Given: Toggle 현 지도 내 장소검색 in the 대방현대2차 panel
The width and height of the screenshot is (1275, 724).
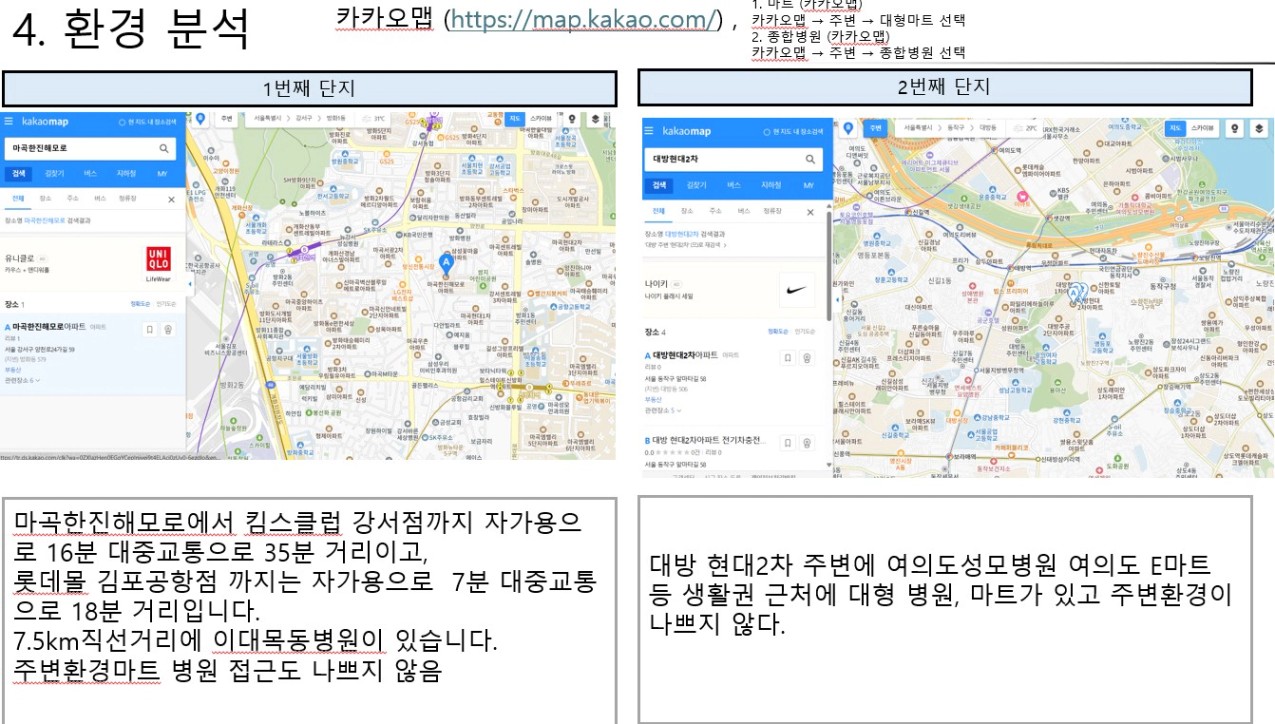Looking at the screenshot, I should (794, 131).
